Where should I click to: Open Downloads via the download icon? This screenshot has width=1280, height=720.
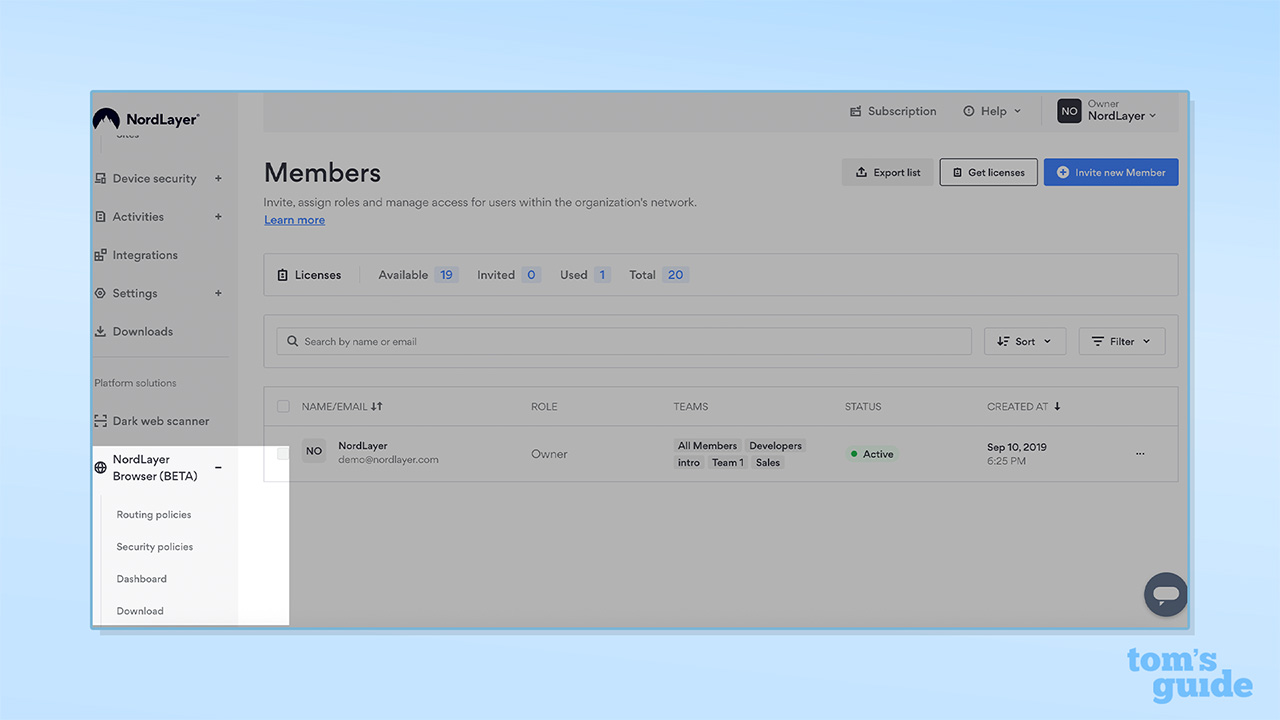click(102, 331)
